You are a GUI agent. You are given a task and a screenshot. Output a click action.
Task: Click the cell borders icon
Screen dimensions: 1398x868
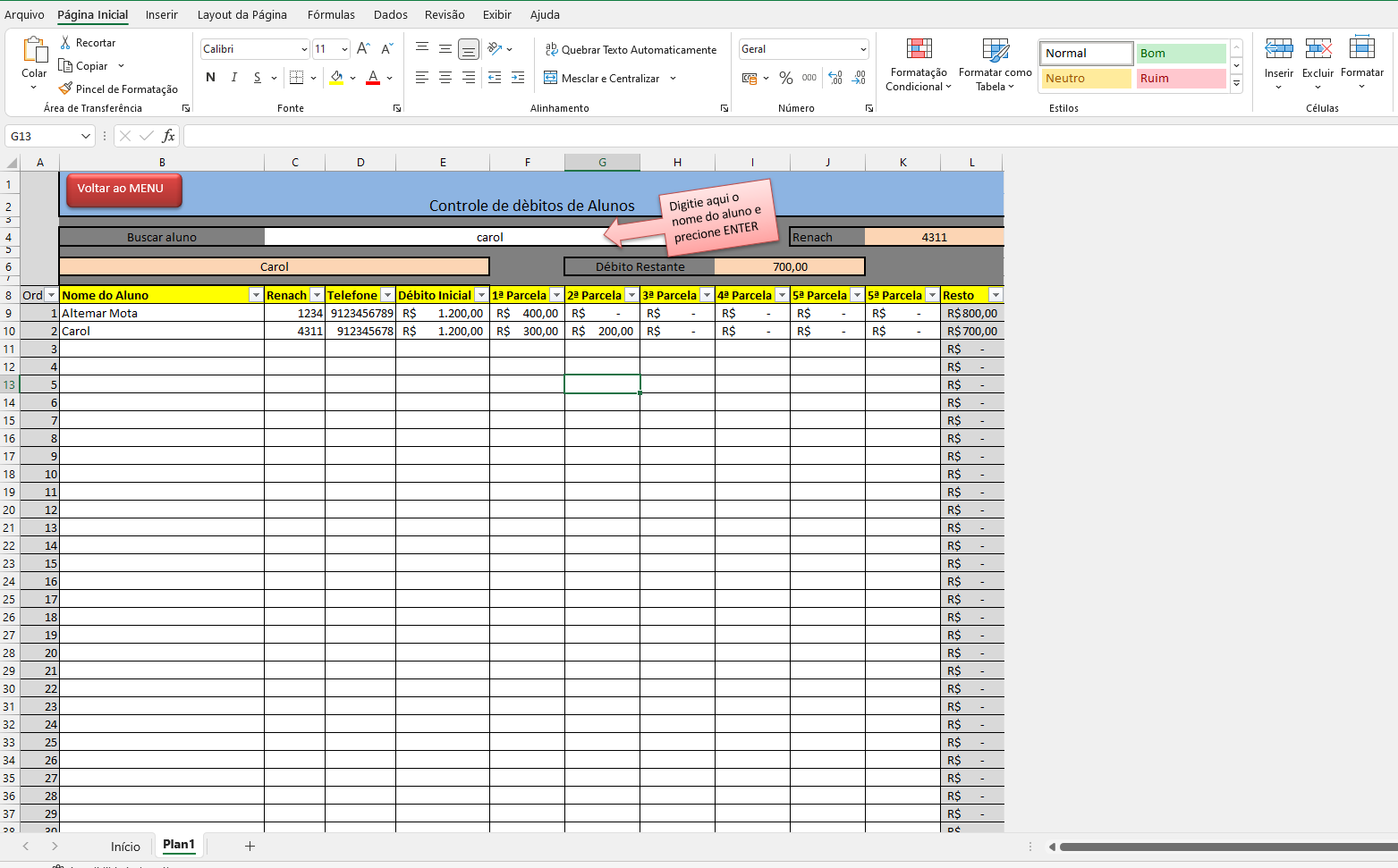297,78
